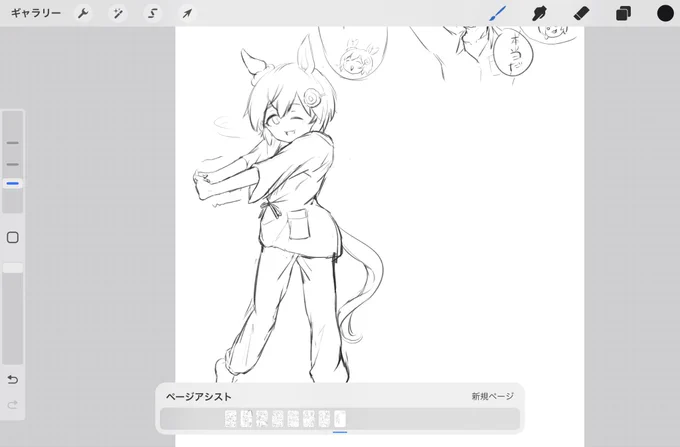This screenshot has width=680, height=447.
Task: Redo the last undone action
Action: (13, 405)
